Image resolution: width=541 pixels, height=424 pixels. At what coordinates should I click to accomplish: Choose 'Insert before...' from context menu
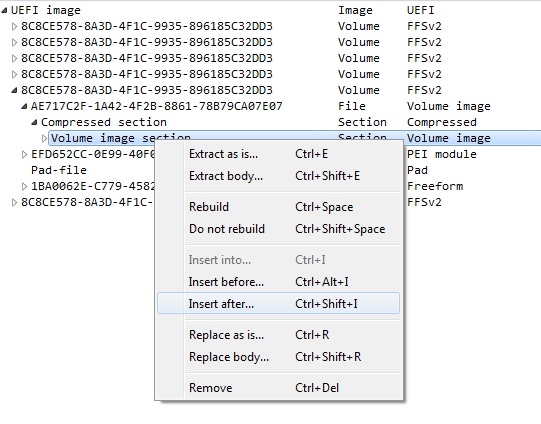[x=278, y=282]
